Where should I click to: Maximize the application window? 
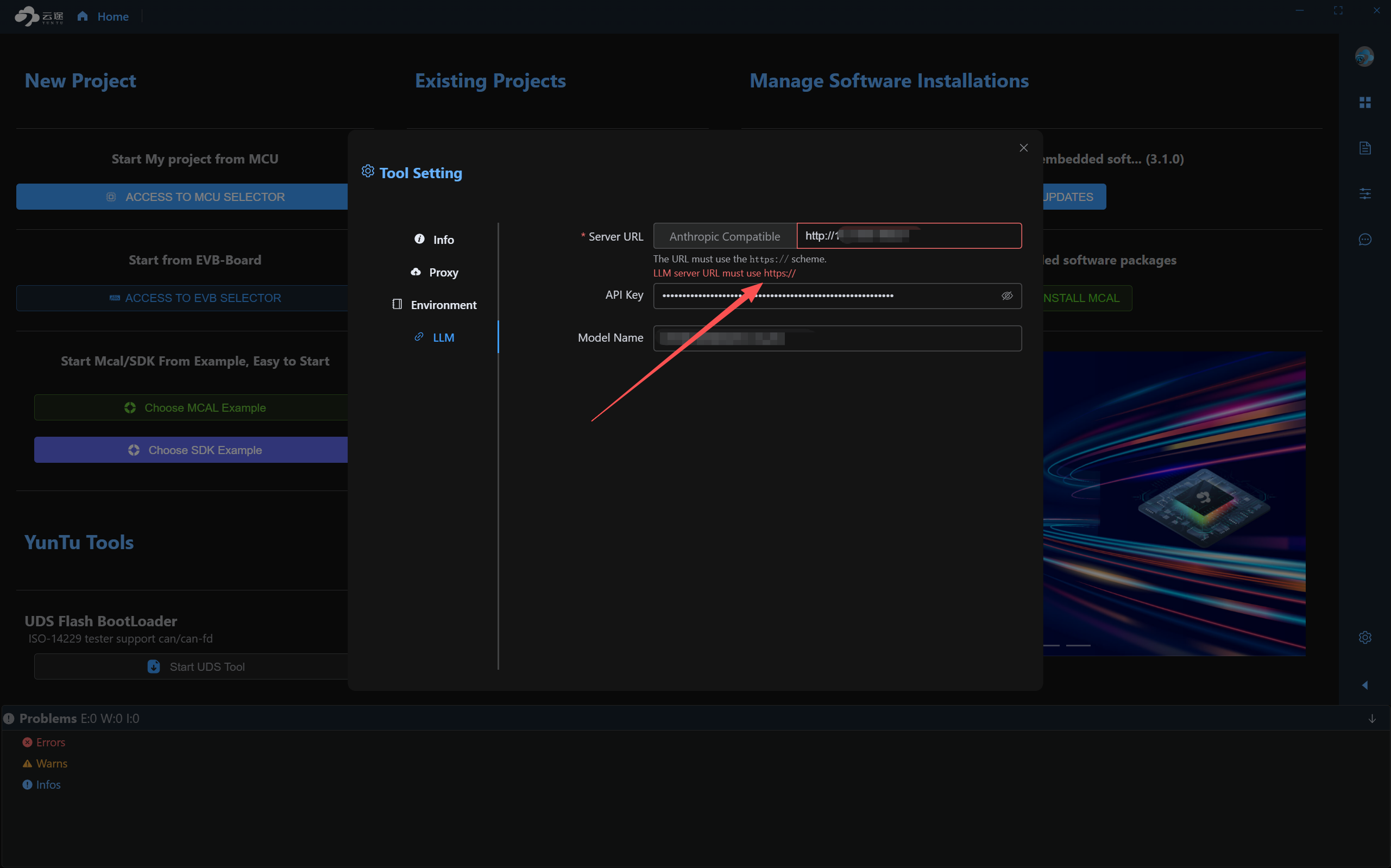point(1338,10)
